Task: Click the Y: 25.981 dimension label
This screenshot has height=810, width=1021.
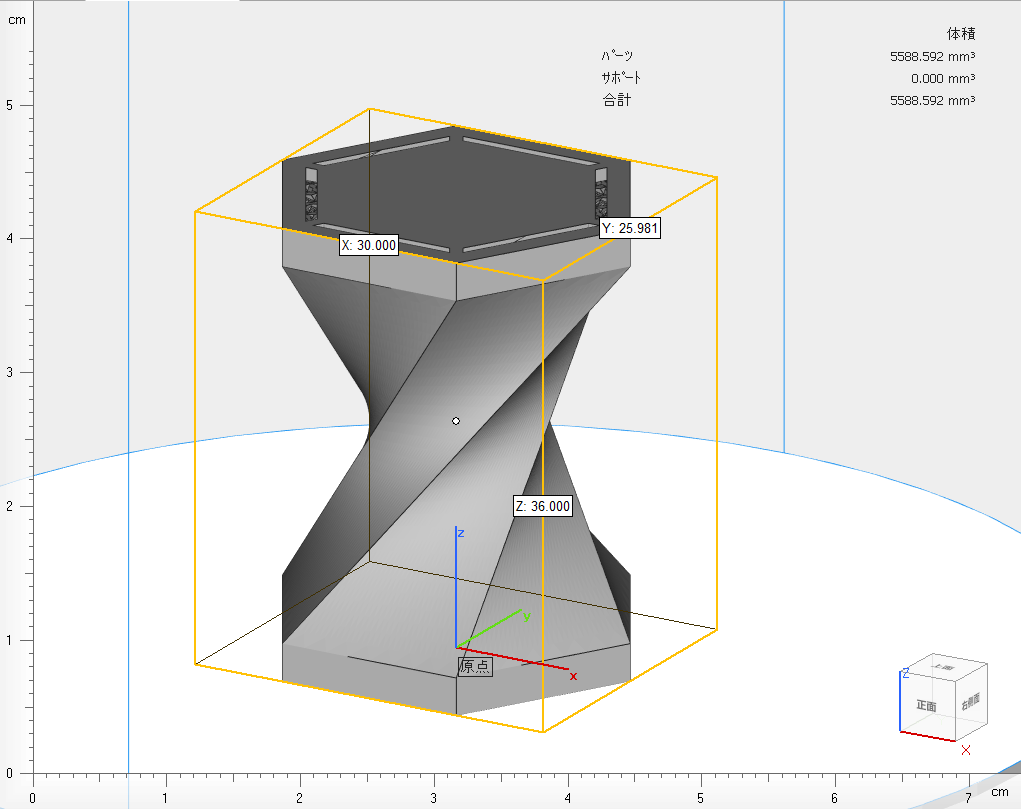Action: tap(629, 228)
